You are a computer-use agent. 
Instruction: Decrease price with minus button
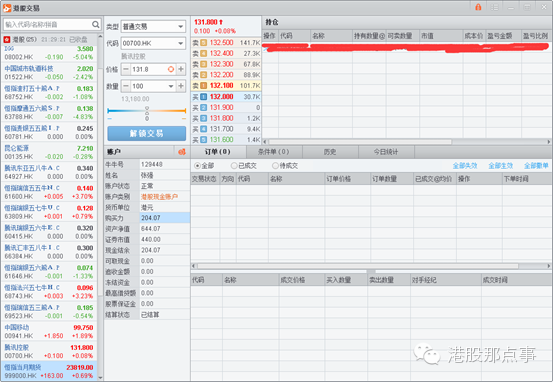click(x=126, y=69)
